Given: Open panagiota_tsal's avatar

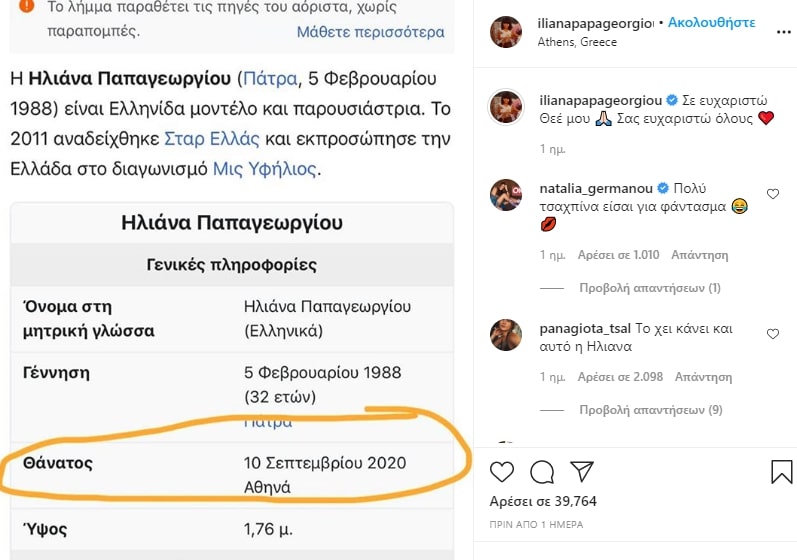Looking at the screenshot, I should pyautogui.click(x=506, y=335).
